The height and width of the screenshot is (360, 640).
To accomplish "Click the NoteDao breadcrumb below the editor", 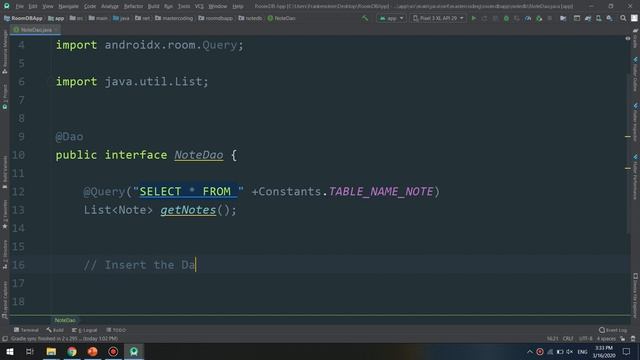I will 65,320.
